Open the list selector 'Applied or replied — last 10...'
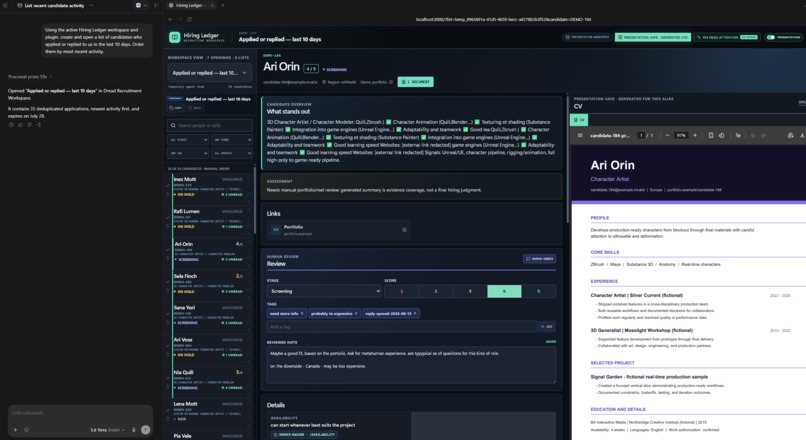This screenshot has width=806, height=440. click(x=210, y=73)
